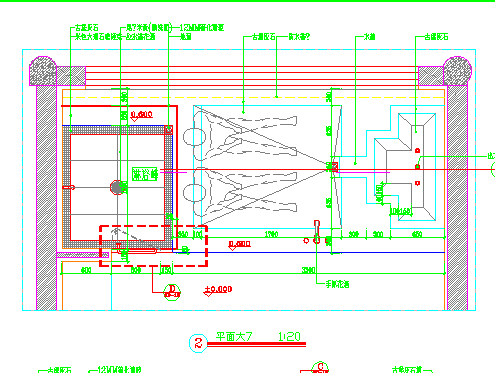Click the "1:20" scale text
Image resolution: width=495 pixels, height=373 pixels.
[289, 337]
